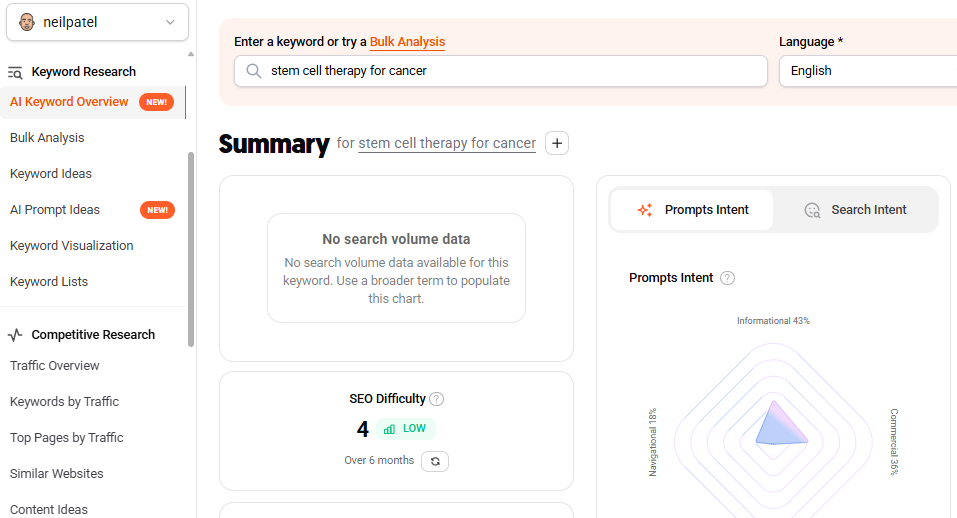Open AI Prompt Ideas page
Image resolution: width=957 pixels, height=518 pixels.
click(x=55, y=210)
